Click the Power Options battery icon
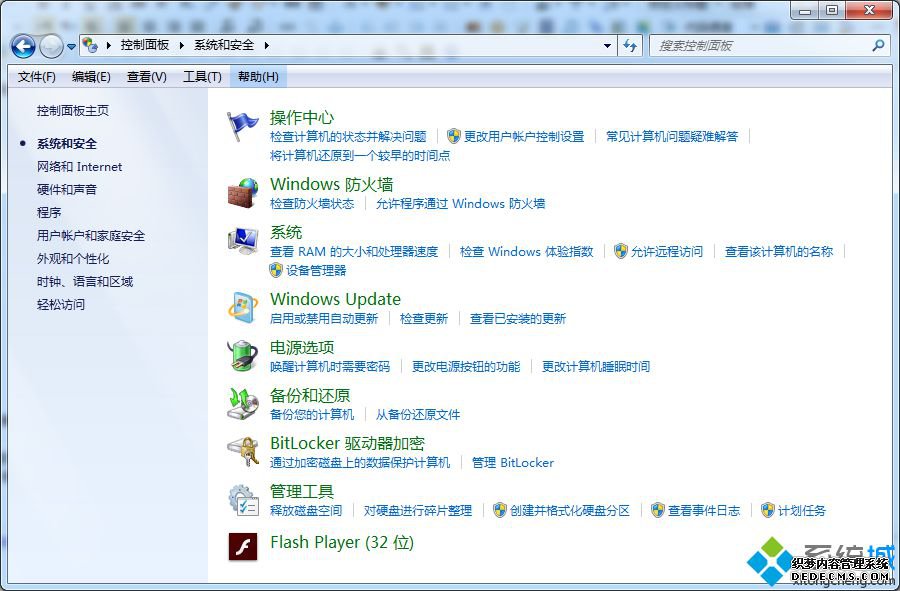The image size is (900, 591). [x=243, y=356]
